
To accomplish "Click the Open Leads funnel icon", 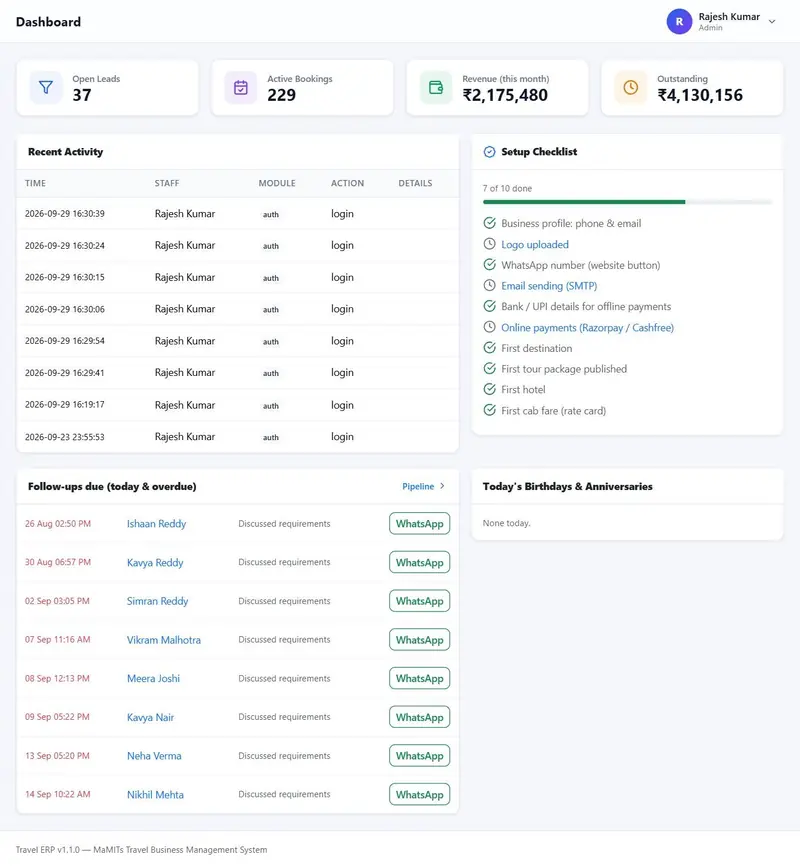I will pos(46,87).
